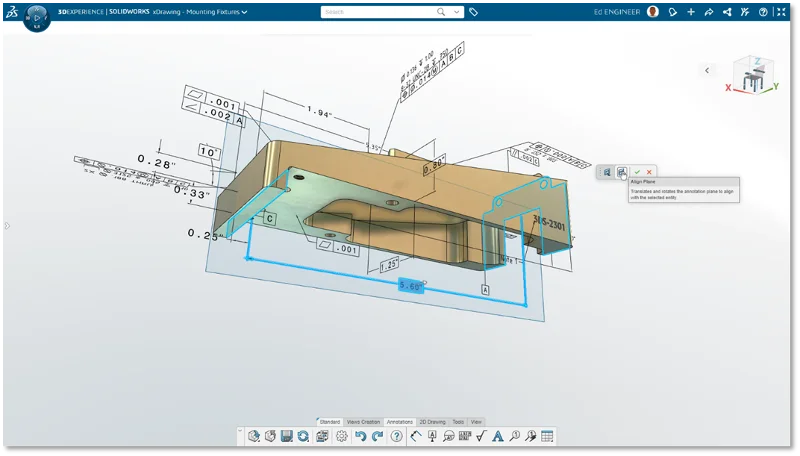Click the Undo arrow icon
The image size is (800, 456).
pos(360,436)
